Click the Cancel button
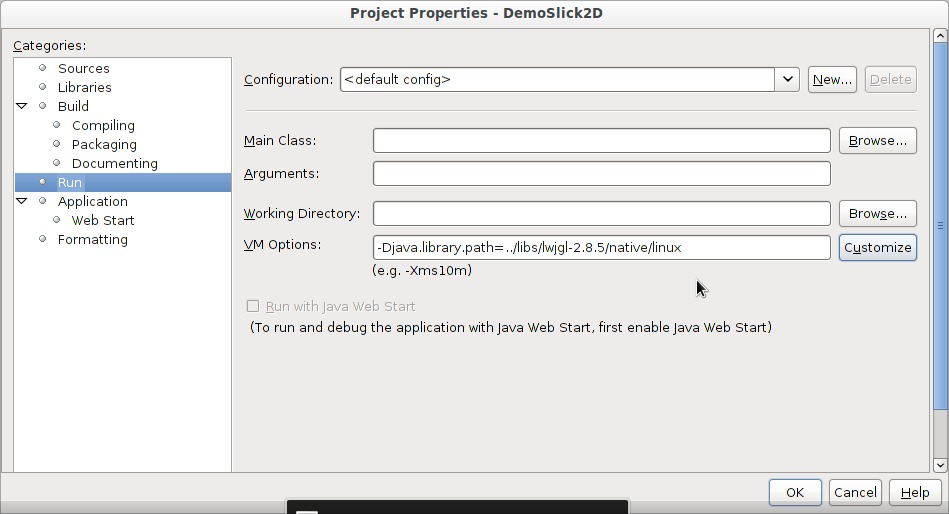 click(855, 493)
